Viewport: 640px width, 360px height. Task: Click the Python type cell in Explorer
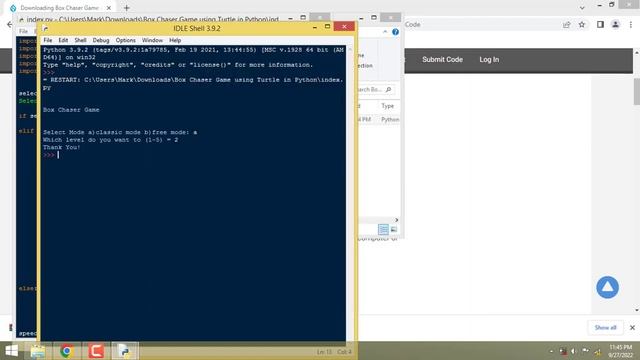tap(390, 120)
